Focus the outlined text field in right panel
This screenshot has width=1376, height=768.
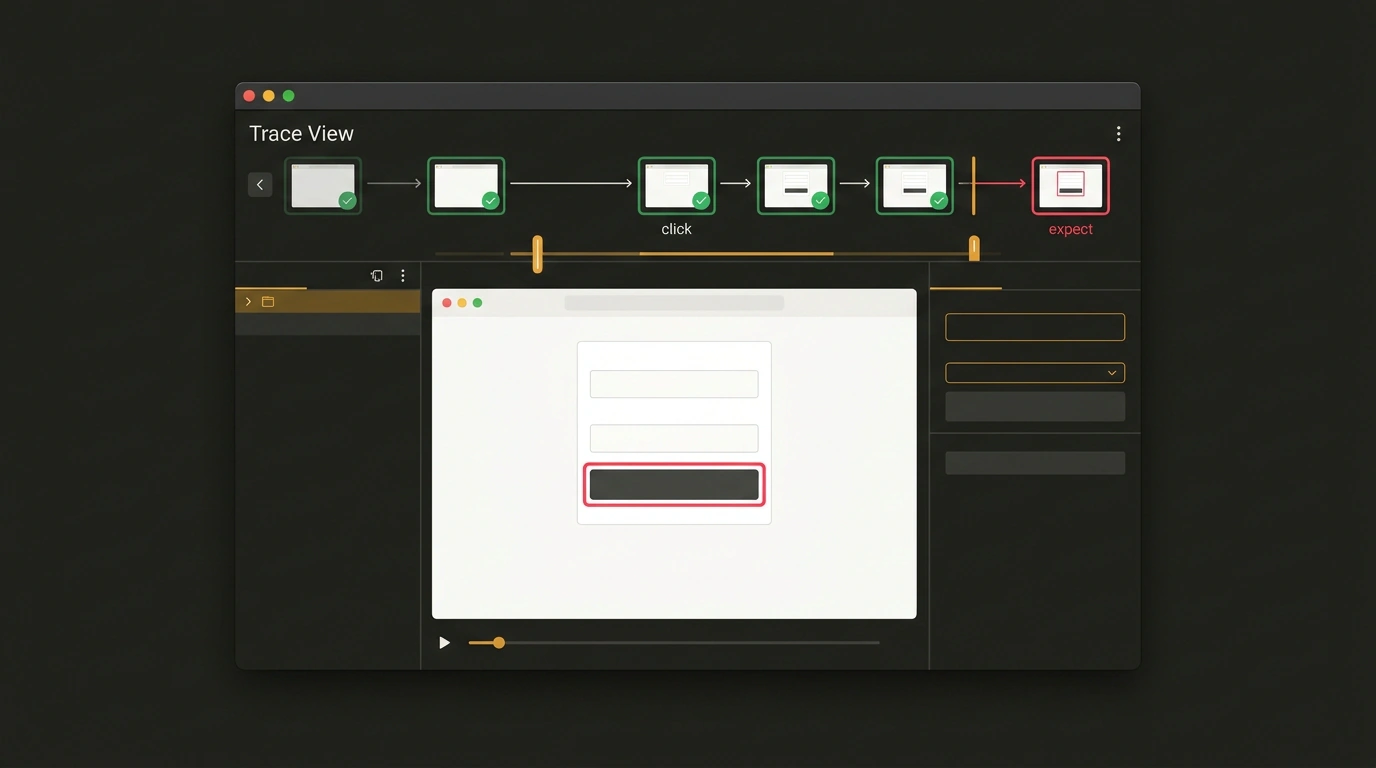click(x=1035, y=327)
